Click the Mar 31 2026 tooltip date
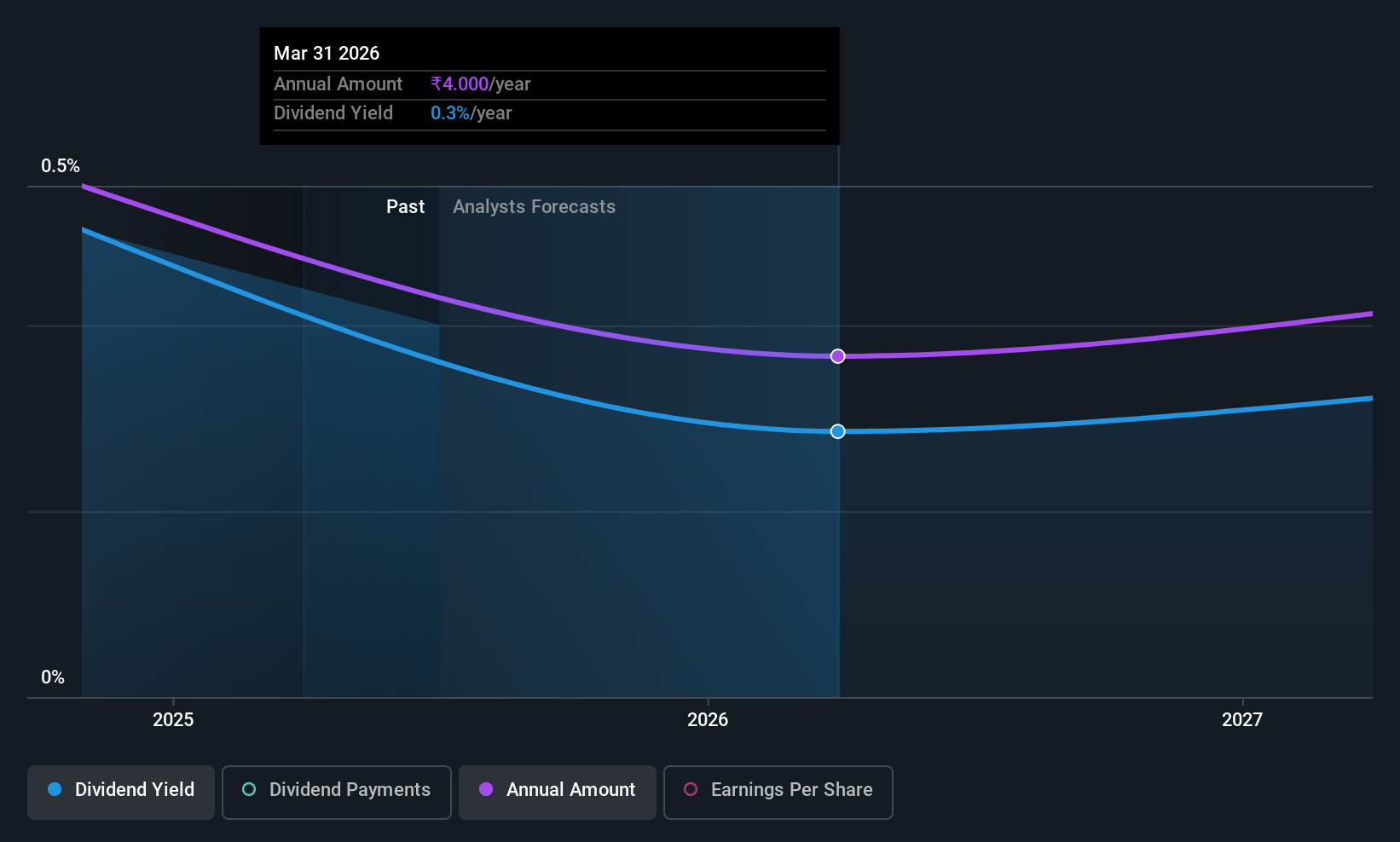Viewport: 1400px width, 842px height. tap(327, 53)
